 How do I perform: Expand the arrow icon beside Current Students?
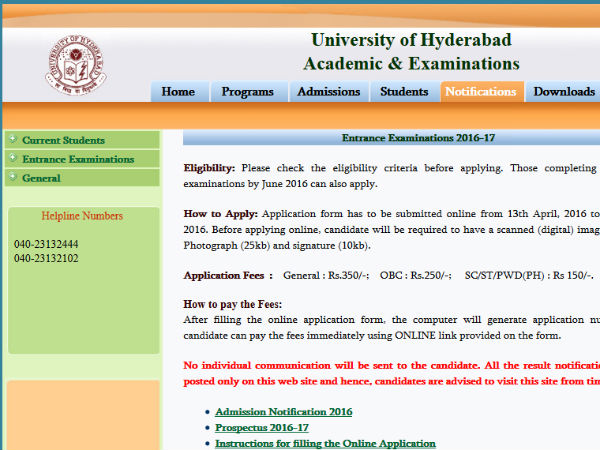pyautogui.click(x=12, y=140)
